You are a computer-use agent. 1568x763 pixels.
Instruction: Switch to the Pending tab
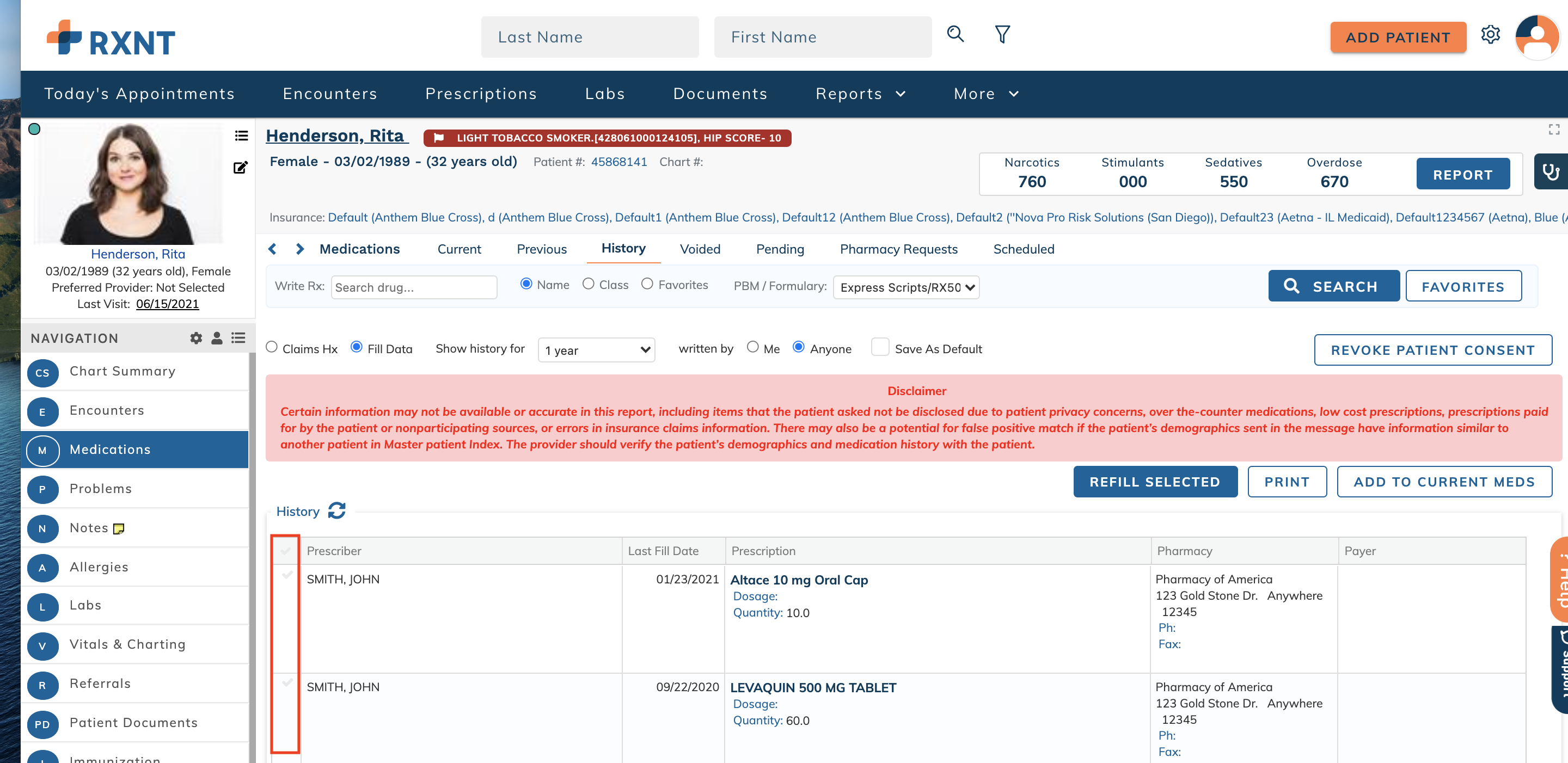[x=779, y=249]
